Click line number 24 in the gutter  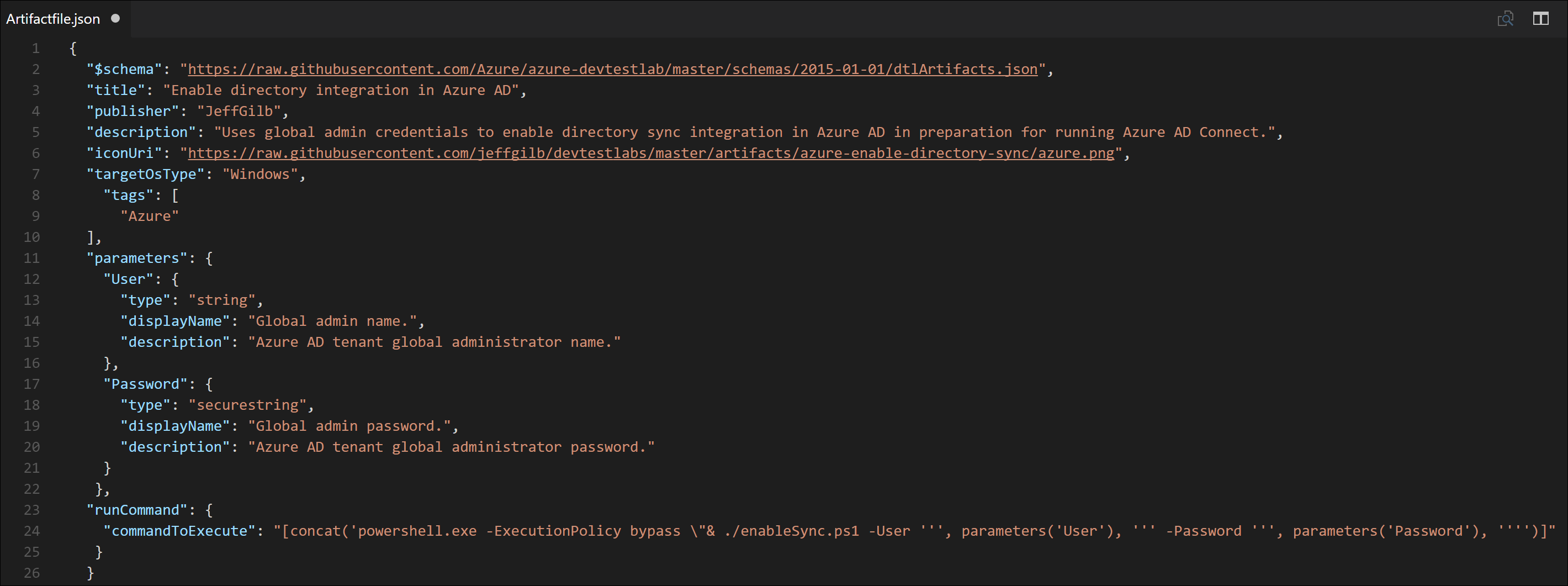(x=31, y=531)
